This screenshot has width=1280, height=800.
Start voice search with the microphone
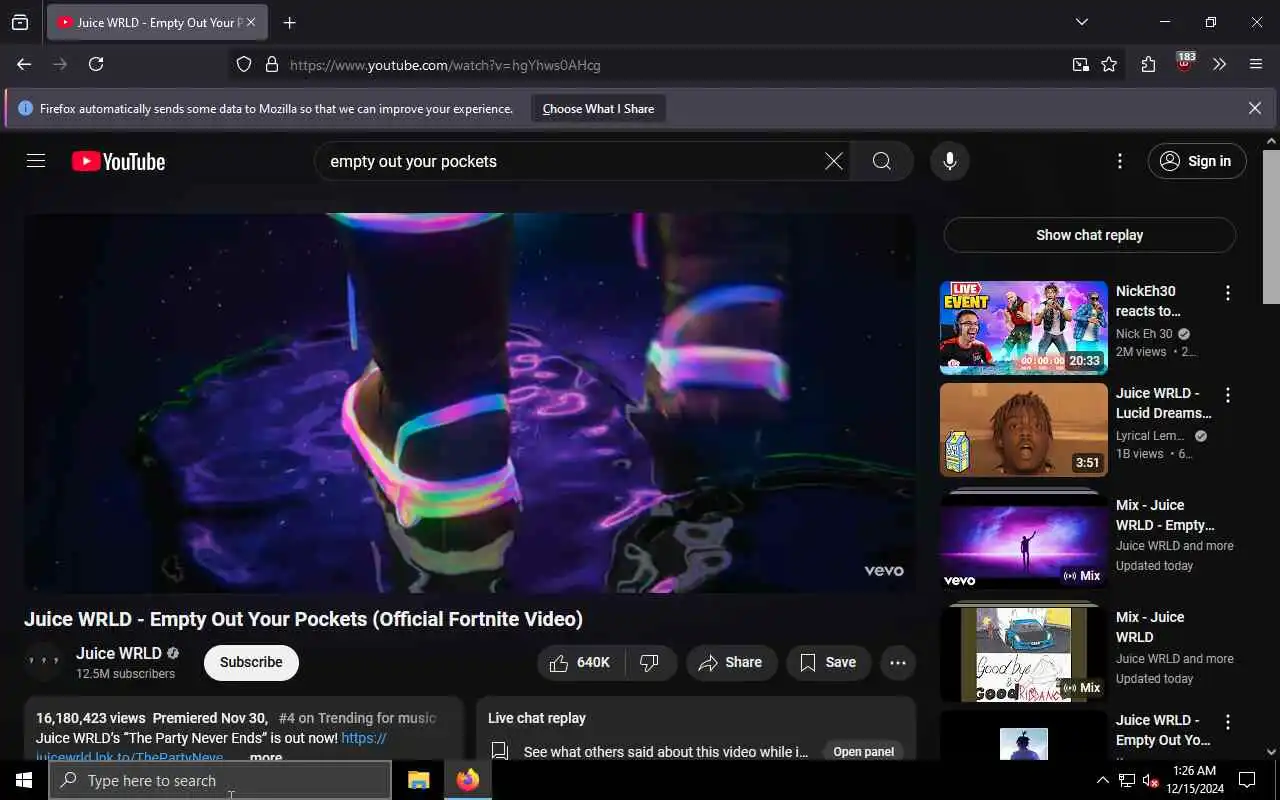[949, 161]
